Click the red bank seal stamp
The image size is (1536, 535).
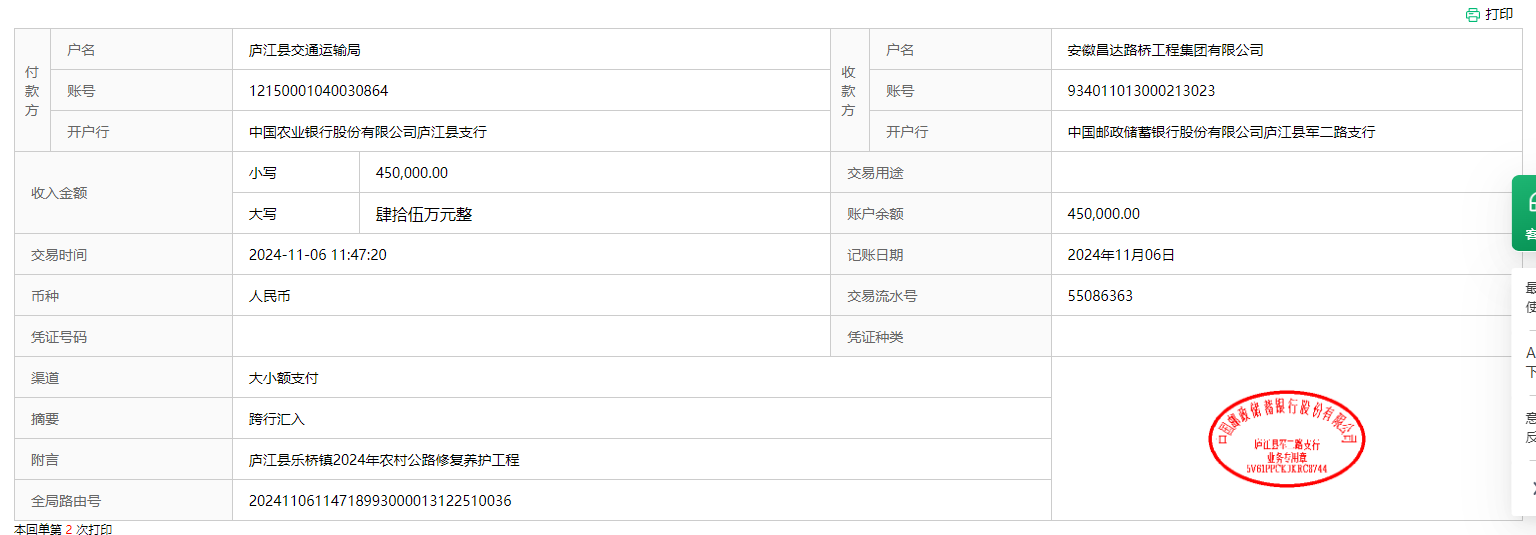[x=1286, y=439]
